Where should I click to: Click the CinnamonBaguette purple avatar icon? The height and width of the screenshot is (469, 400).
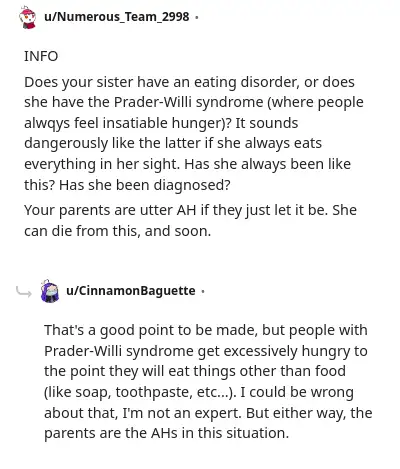pyautogui.click(x=50, y=291)
